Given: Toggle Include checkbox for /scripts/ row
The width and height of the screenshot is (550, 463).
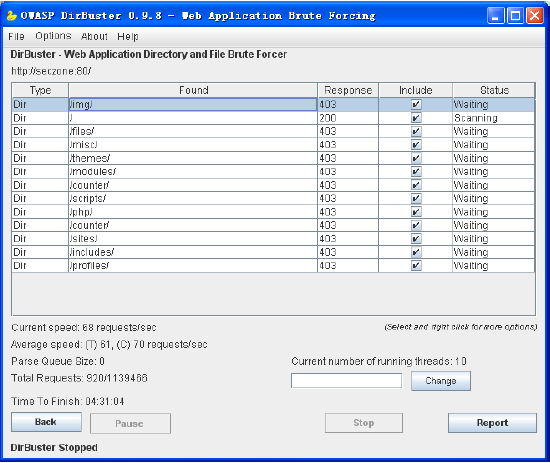Looking at the screenshot, I should [x=416, y=199].
